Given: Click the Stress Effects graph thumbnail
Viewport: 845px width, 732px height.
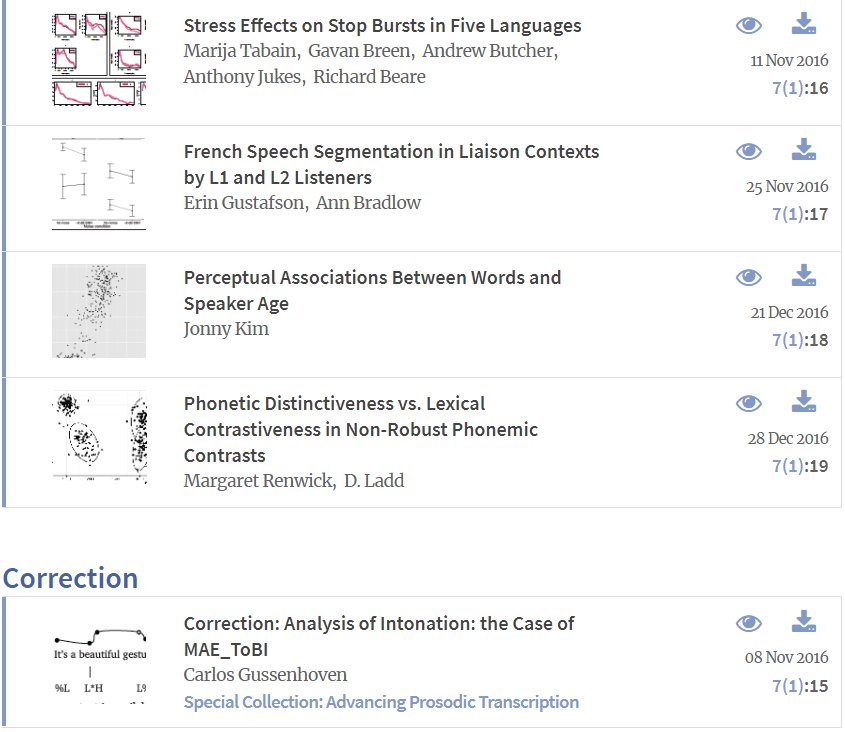Looking at the screenshot, I should coord(99,59).
